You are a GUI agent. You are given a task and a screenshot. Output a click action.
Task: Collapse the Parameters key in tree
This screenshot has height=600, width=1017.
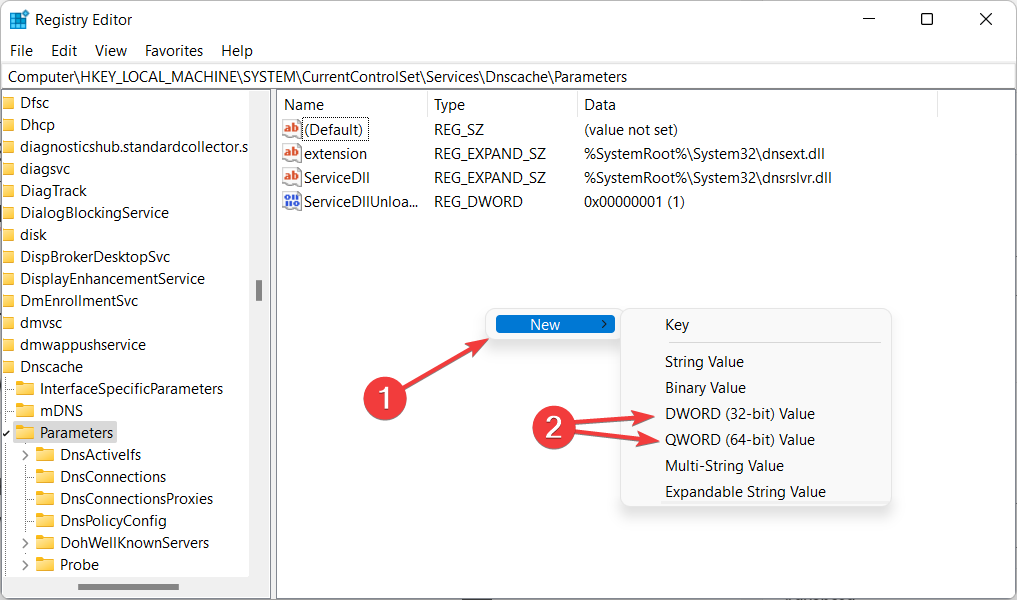(7, 433)
